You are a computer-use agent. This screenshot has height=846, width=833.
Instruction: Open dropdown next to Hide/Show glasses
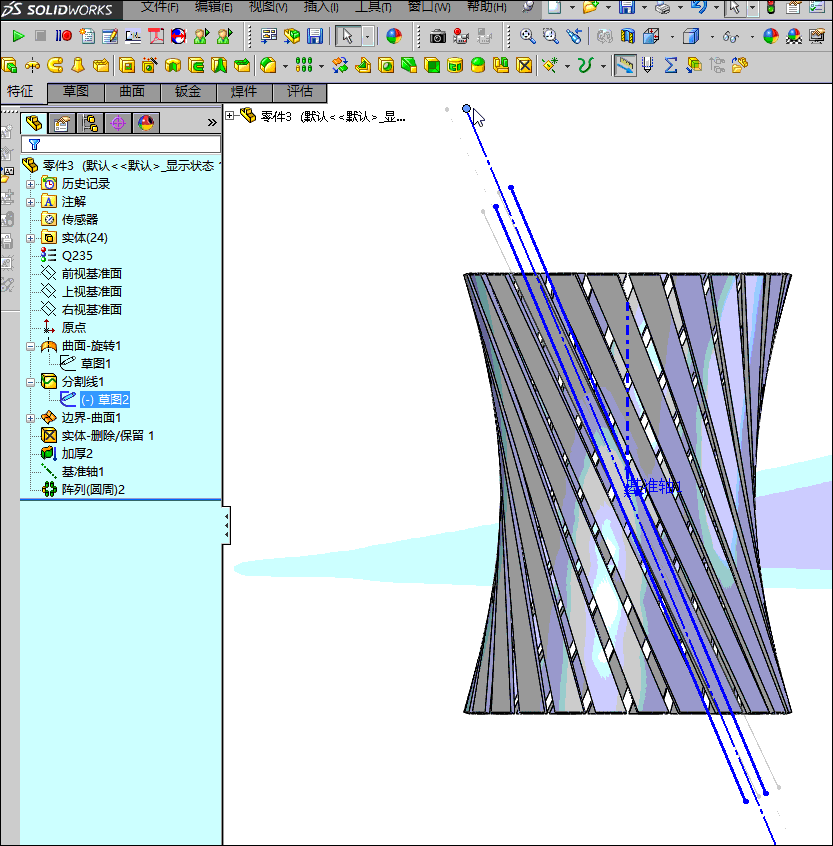752,37
